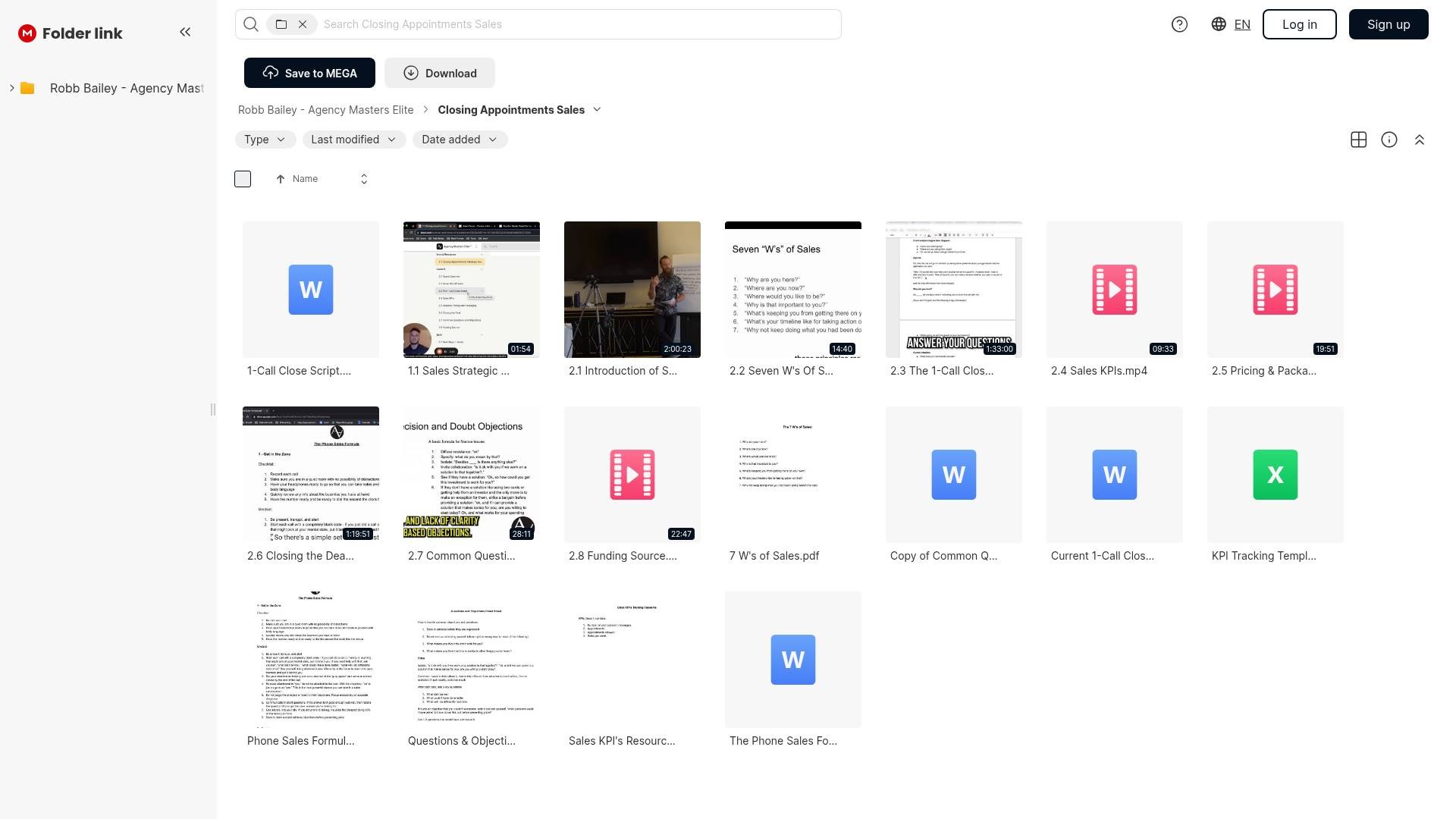Click the globe language icon
This screenshot has height=819, width=1456.
(x=1219, y=24)
